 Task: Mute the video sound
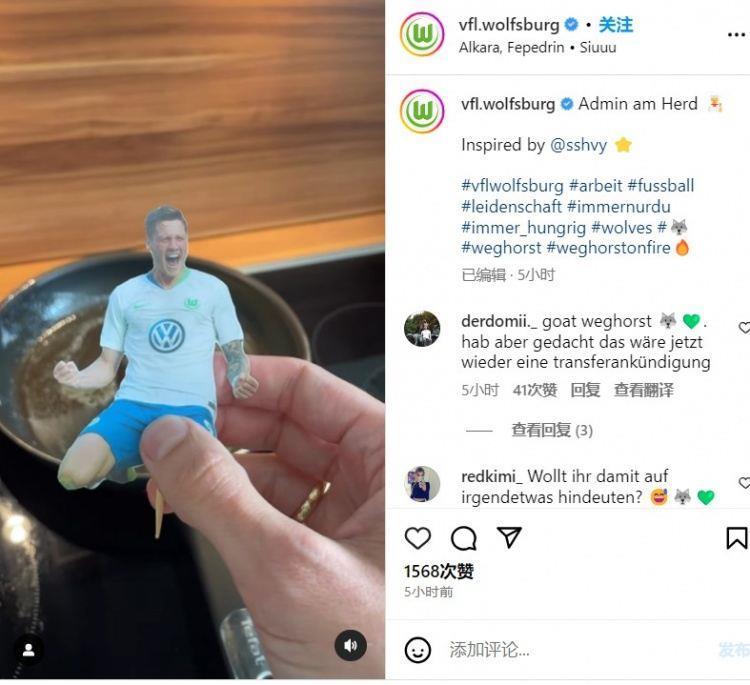tap(350, 645)
